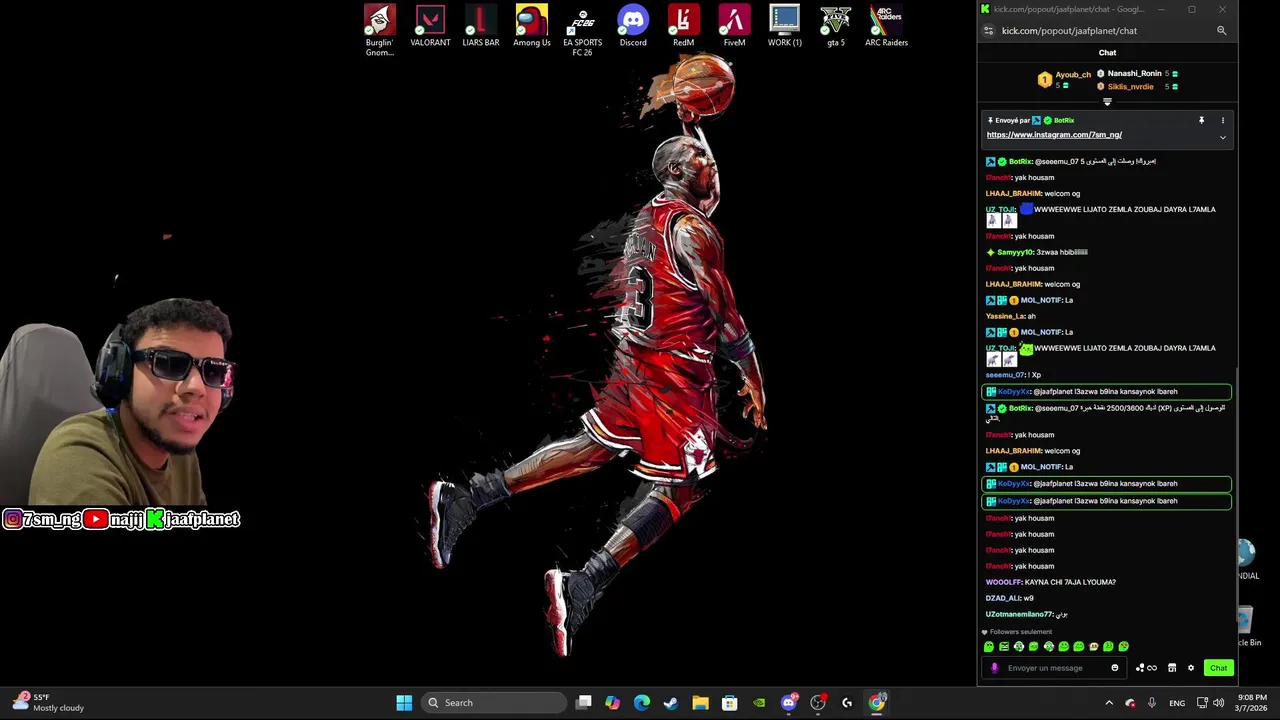Image resolution: width=1280 pixels, height=720 pixels.
Task: Click the microphone icon in system tray
Action: point(1152,703)
